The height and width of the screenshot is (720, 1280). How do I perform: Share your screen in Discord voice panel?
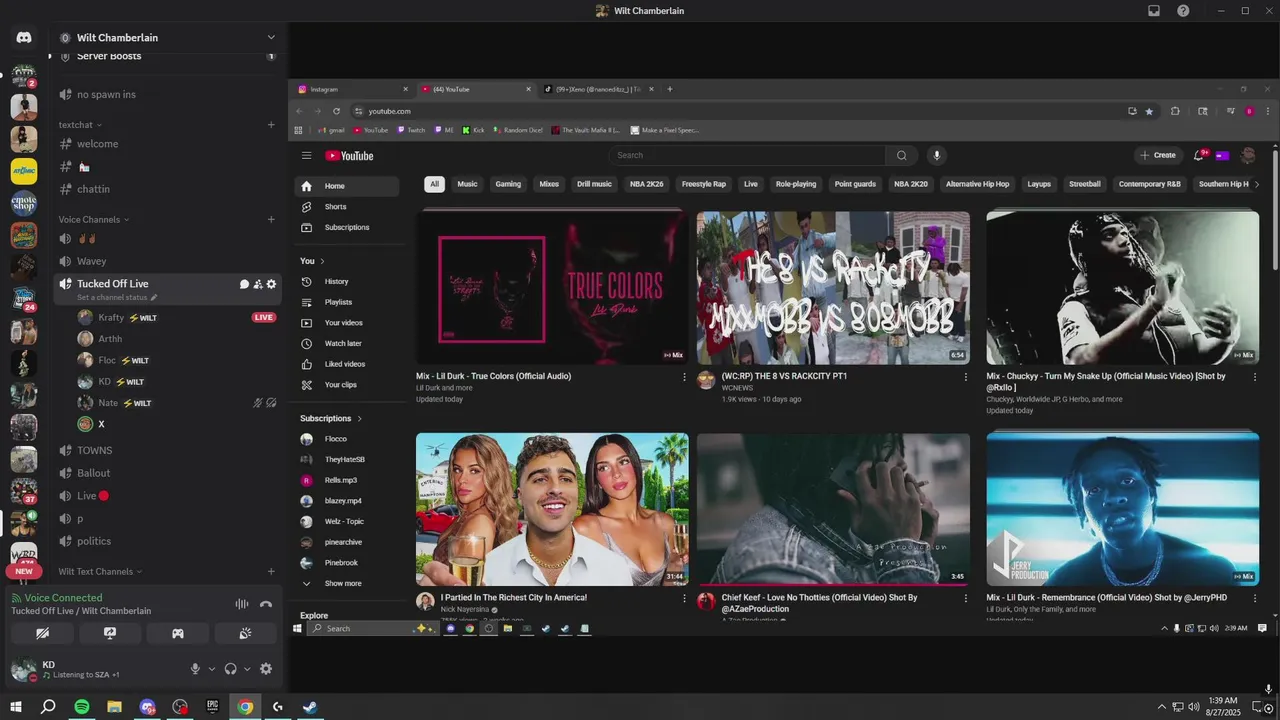point(110,633)
